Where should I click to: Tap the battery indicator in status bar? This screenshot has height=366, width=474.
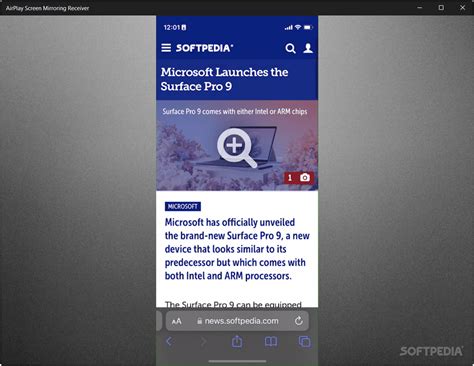pos(308,27)
